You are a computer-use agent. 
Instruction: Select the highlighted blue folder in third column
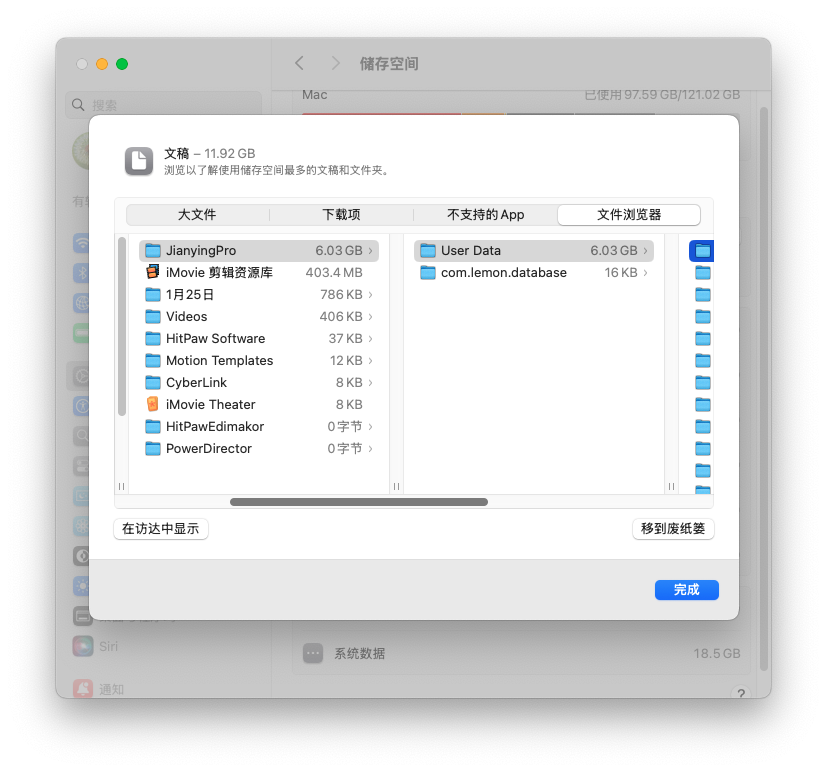pyautogui.click(x=702, y=250)
